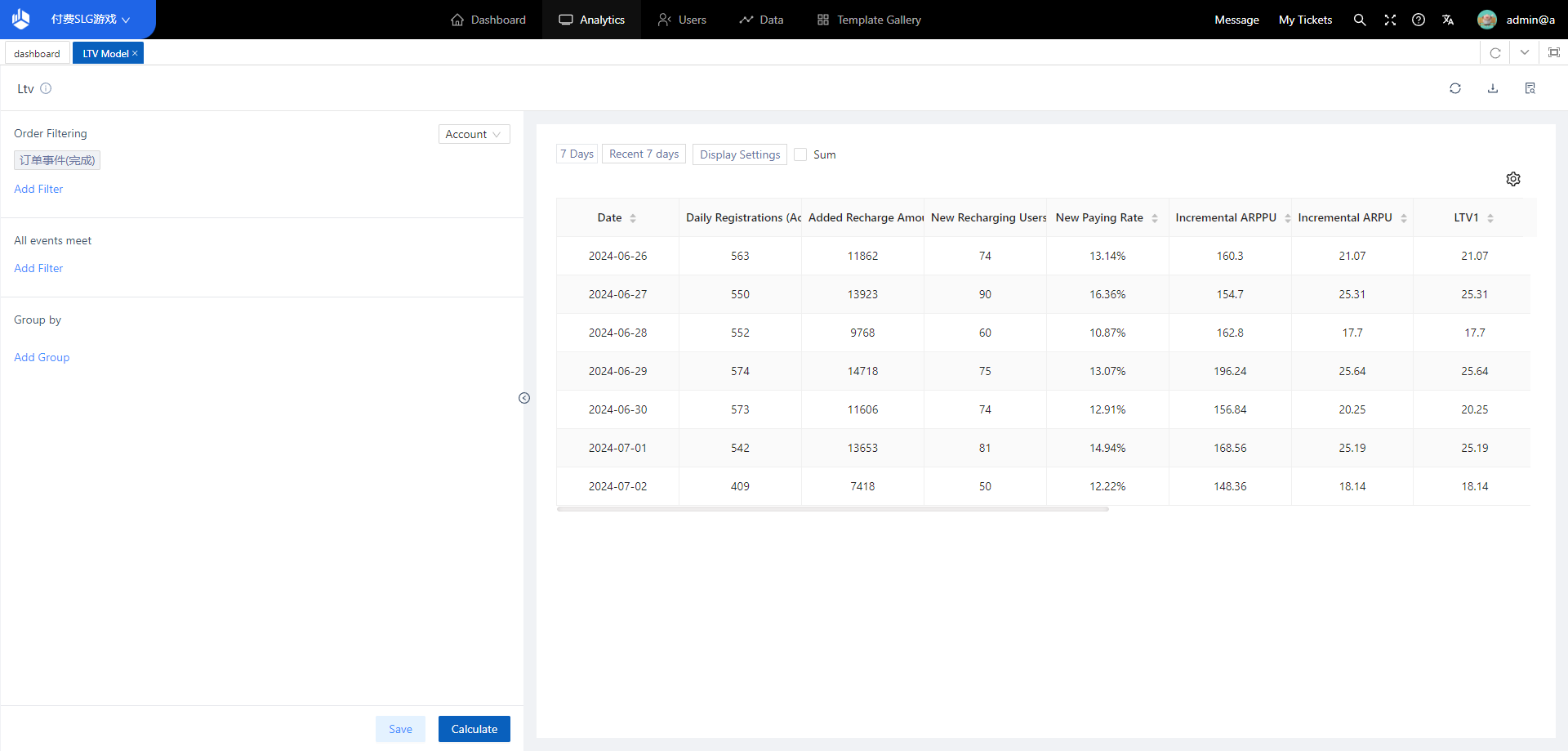
Task: Switch to the dashboard tab
Action: [37, 54]
